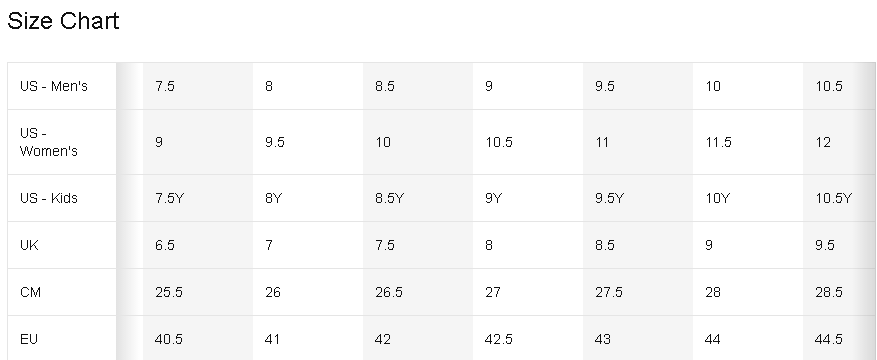
Task: Select EU size 40.5 cell
Action: pyautogui.click(x=198, y=339)
